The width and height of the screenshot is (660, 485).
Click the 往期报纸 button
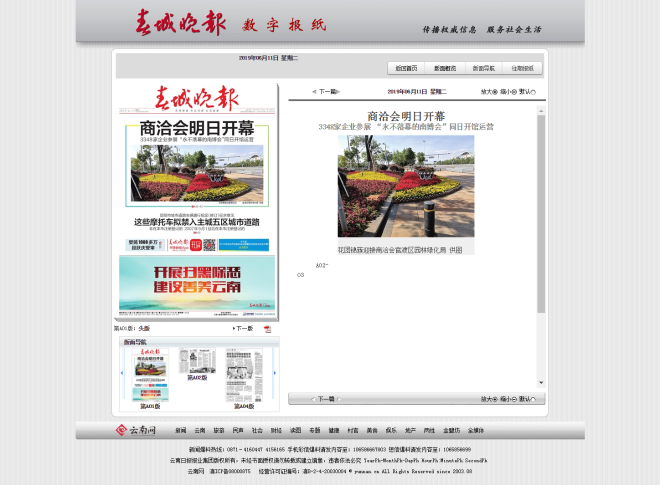(x=522, y=68)
